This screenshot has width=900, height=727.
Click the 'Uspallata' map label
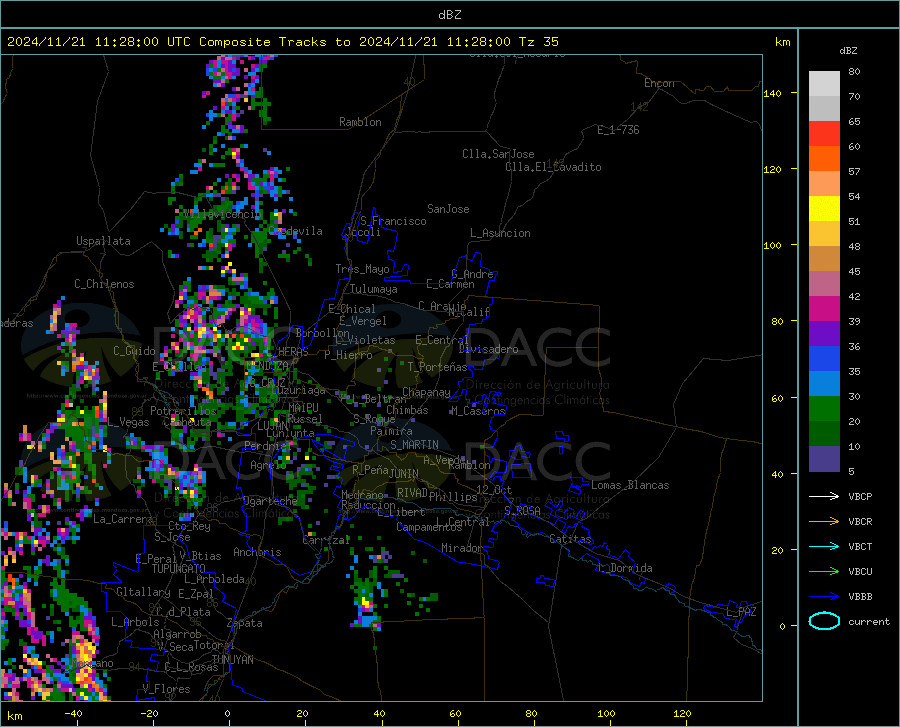[x=103, y=241]
